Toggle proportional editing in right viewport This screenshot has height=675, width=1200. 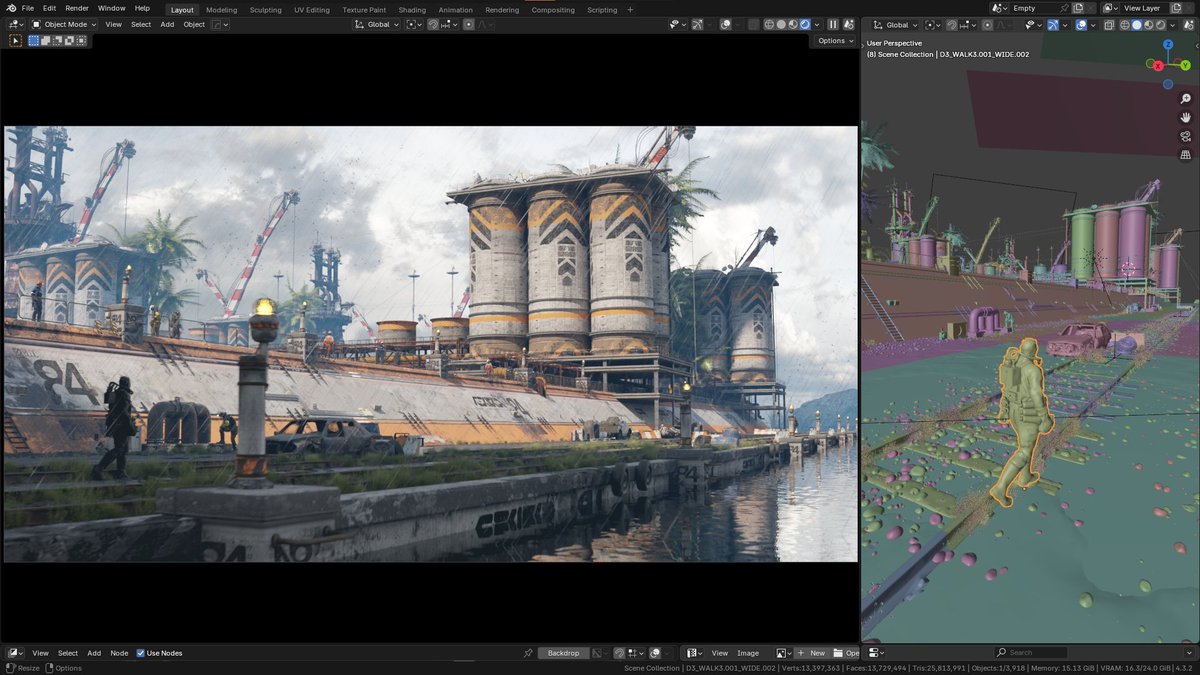tap(987, 24)
